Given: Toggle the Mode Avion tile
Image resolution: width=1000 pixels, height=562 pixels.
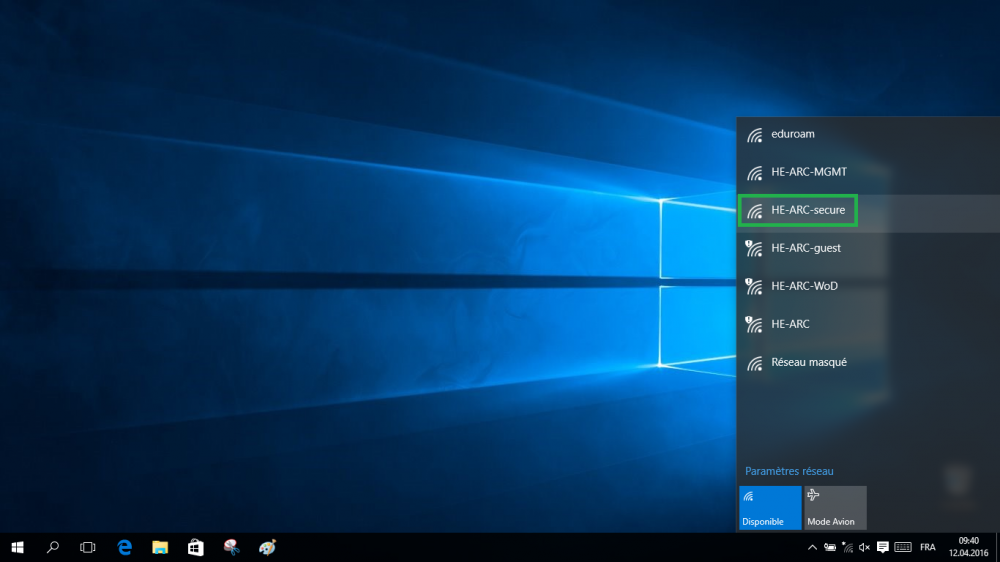Looking at the screenshot, I should 835,508.
